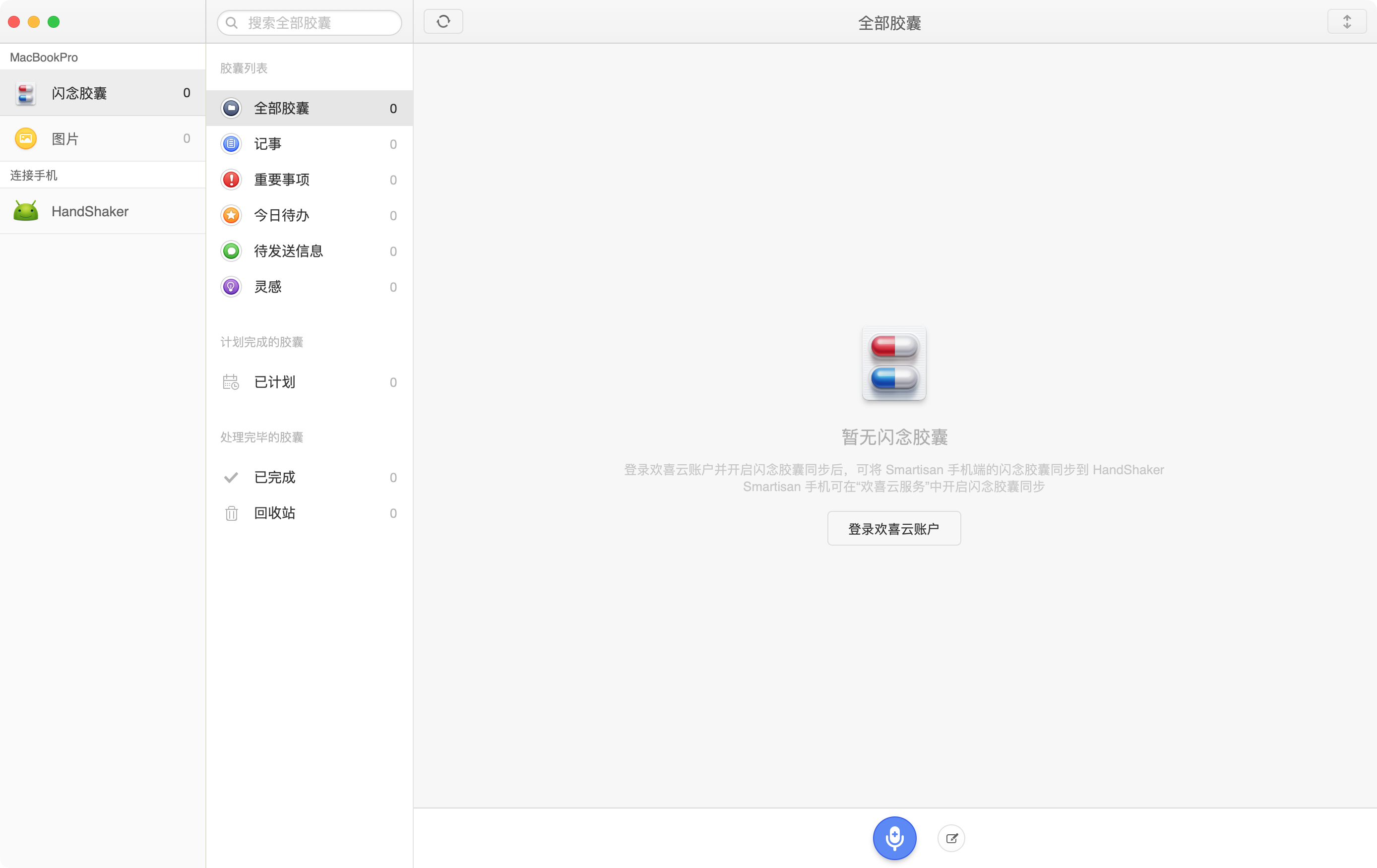Screen dimensions: 1377x868
Task: Click the 登录欢喜云账户 button
Action: (x=893, y=528)
